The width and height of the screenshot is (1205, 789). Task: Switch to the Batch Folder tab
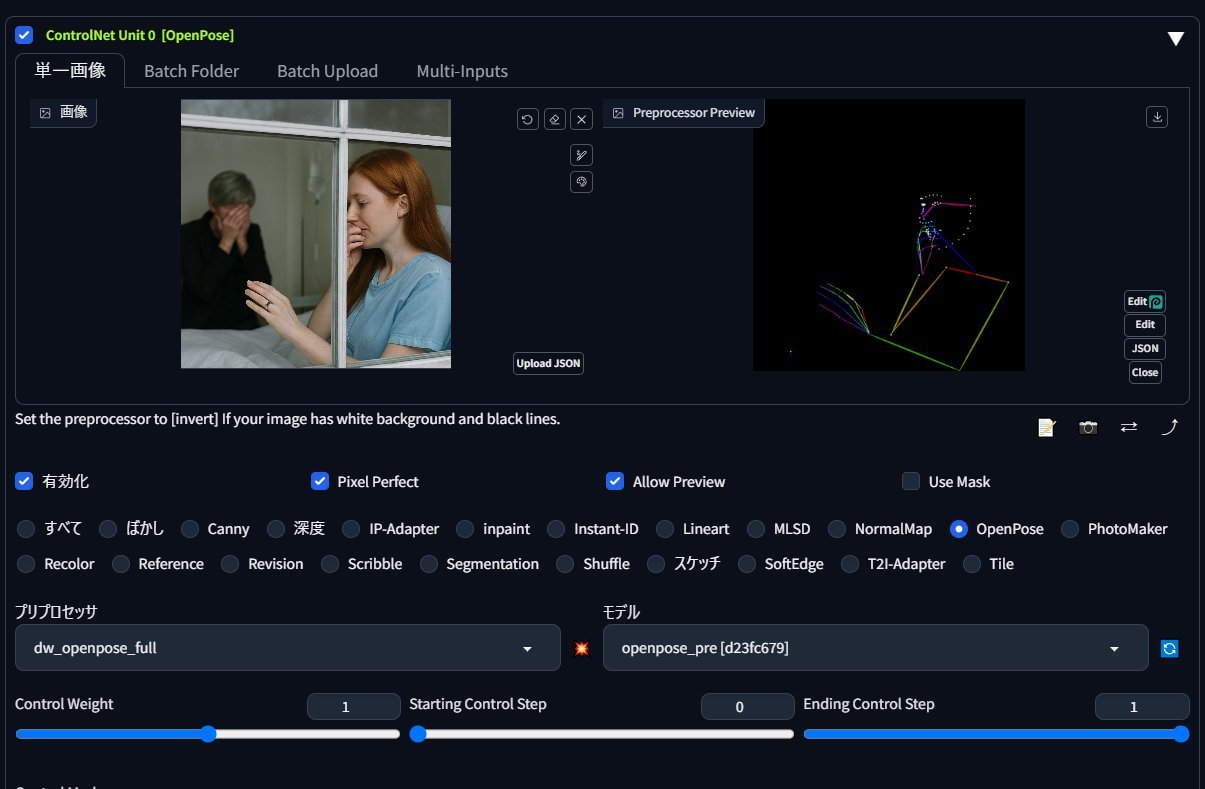coord(191,71)
